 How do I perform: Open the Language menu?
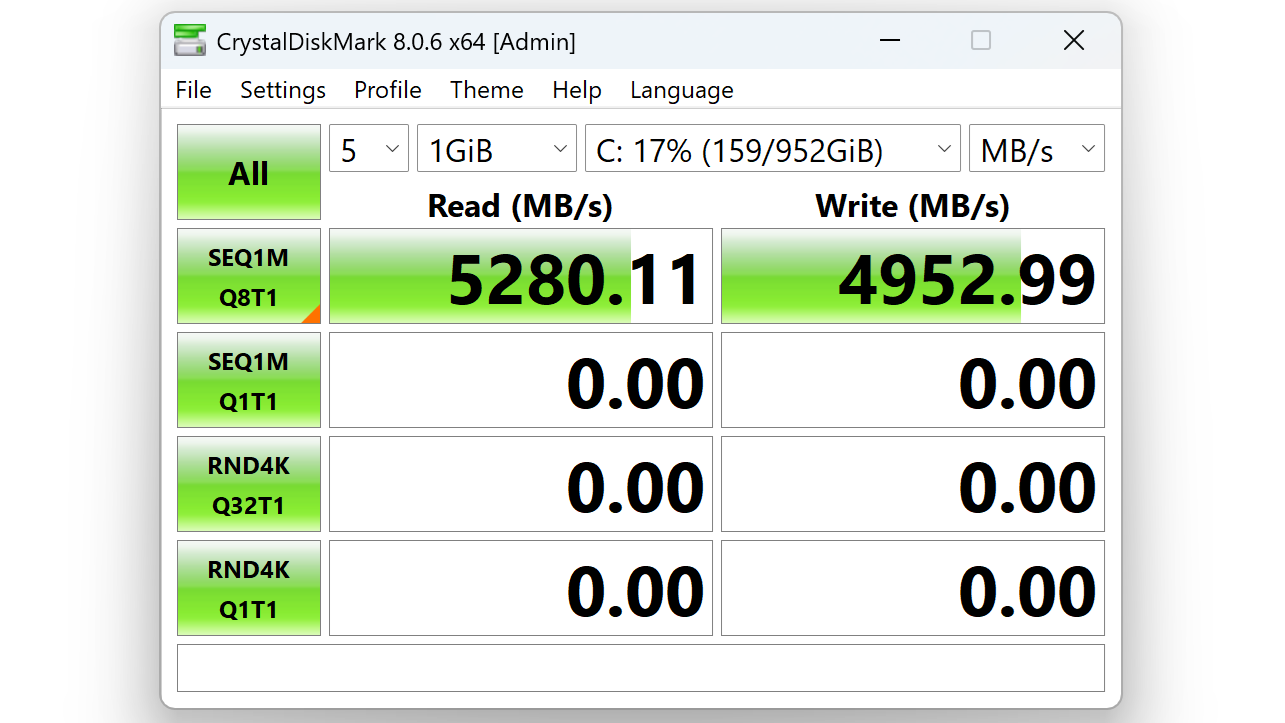point(682,90)
